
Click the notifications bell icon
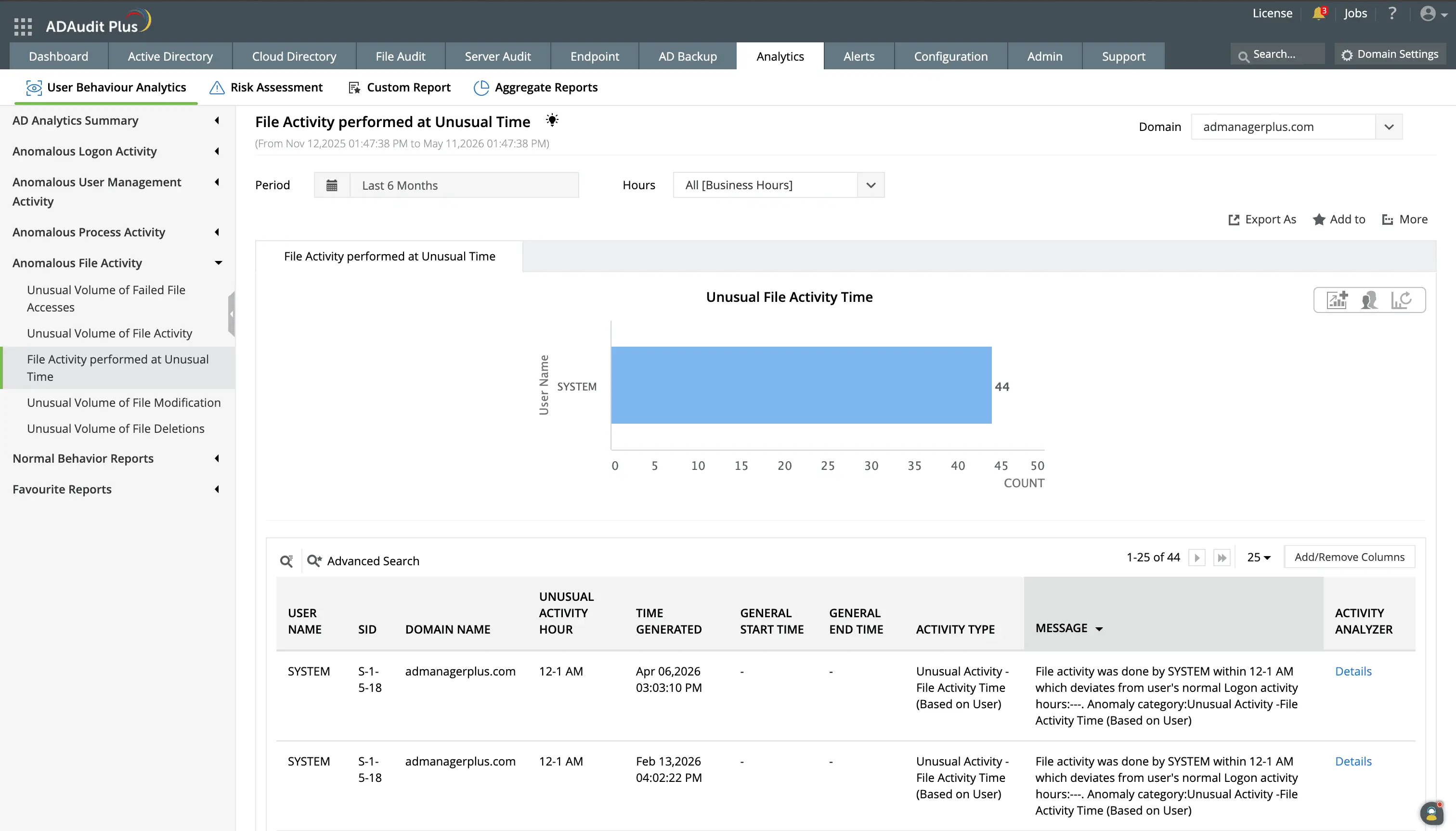pos(1319,13)
